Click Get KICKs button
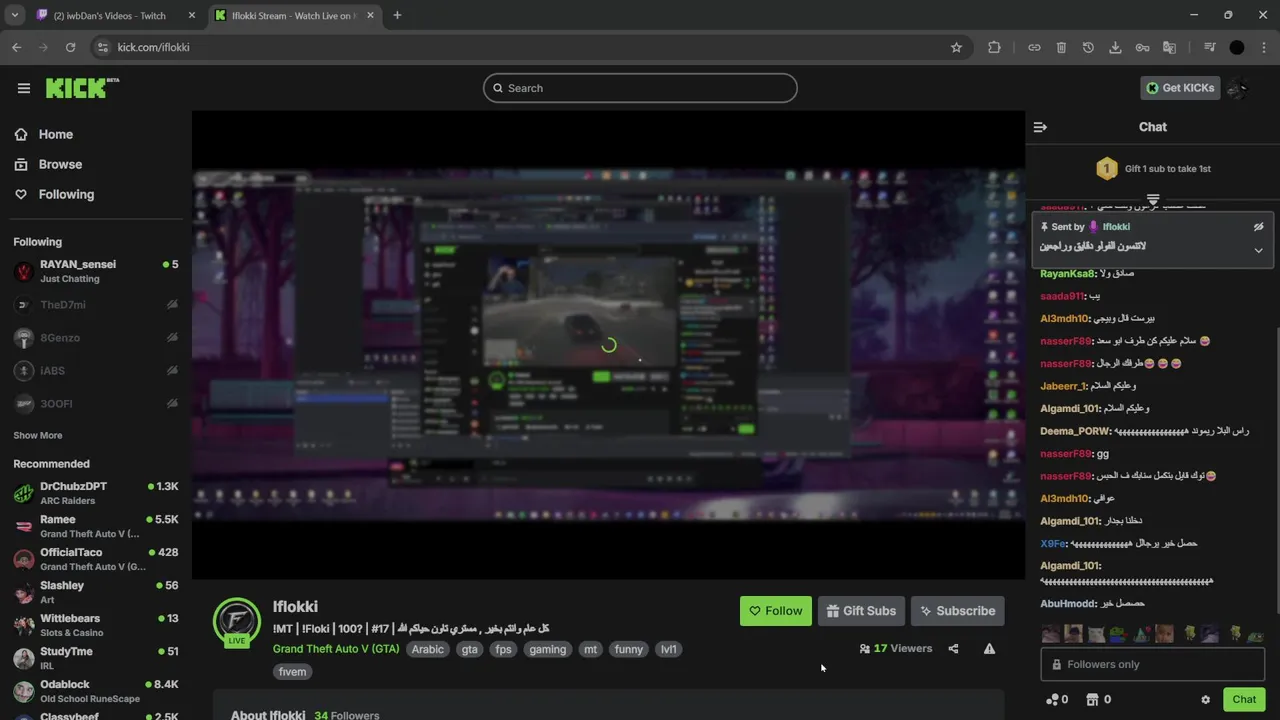Image resolution: width=1280 pixels, height=720 pixels. pyautogui.click(x=1180, y=88)
